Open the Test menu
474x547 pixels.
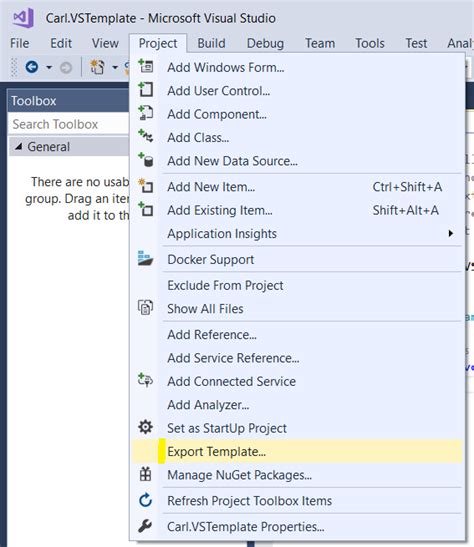click(416, 43)
